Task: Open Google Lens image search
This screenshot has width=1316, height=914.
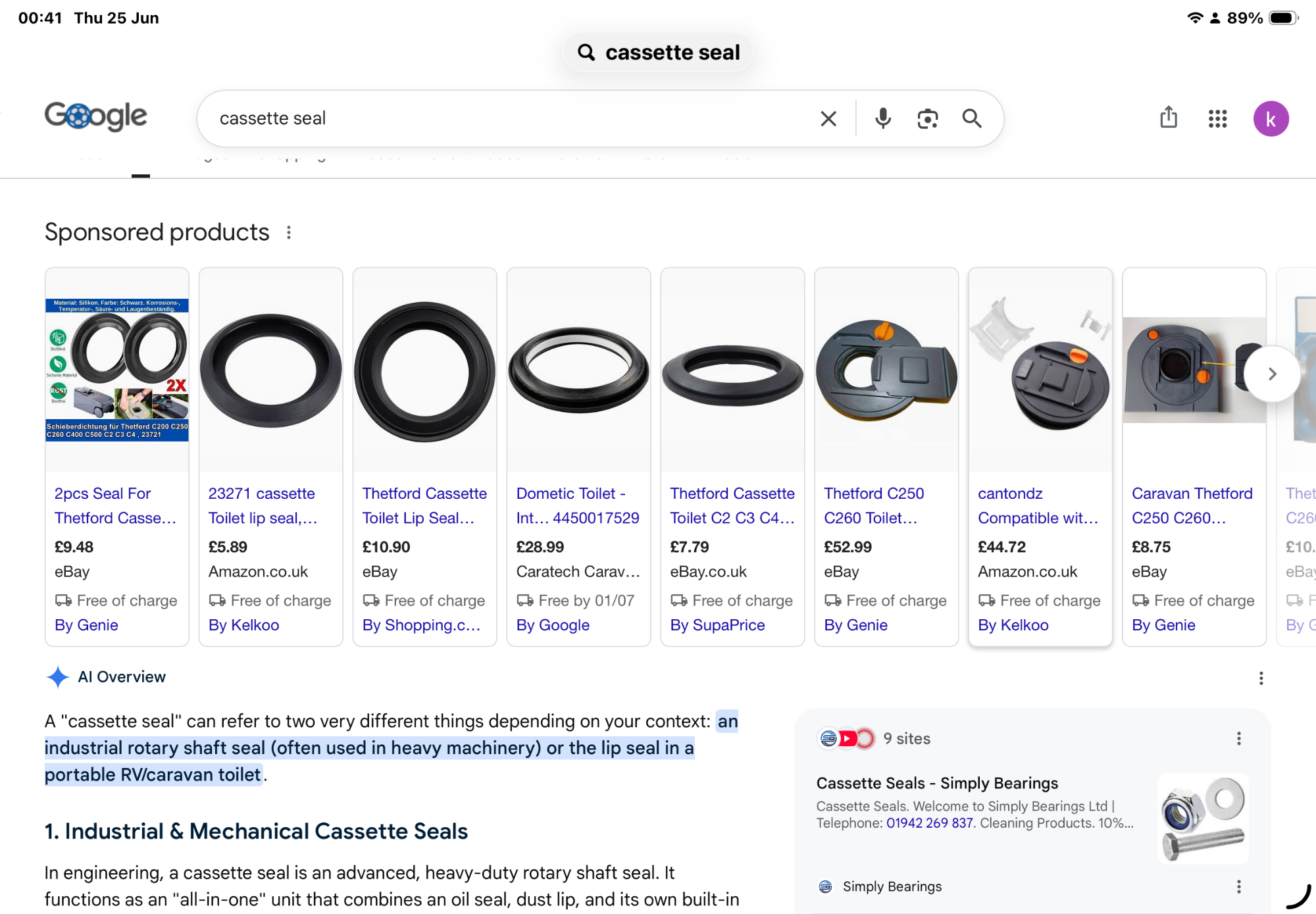Action: tap(928, 119)
